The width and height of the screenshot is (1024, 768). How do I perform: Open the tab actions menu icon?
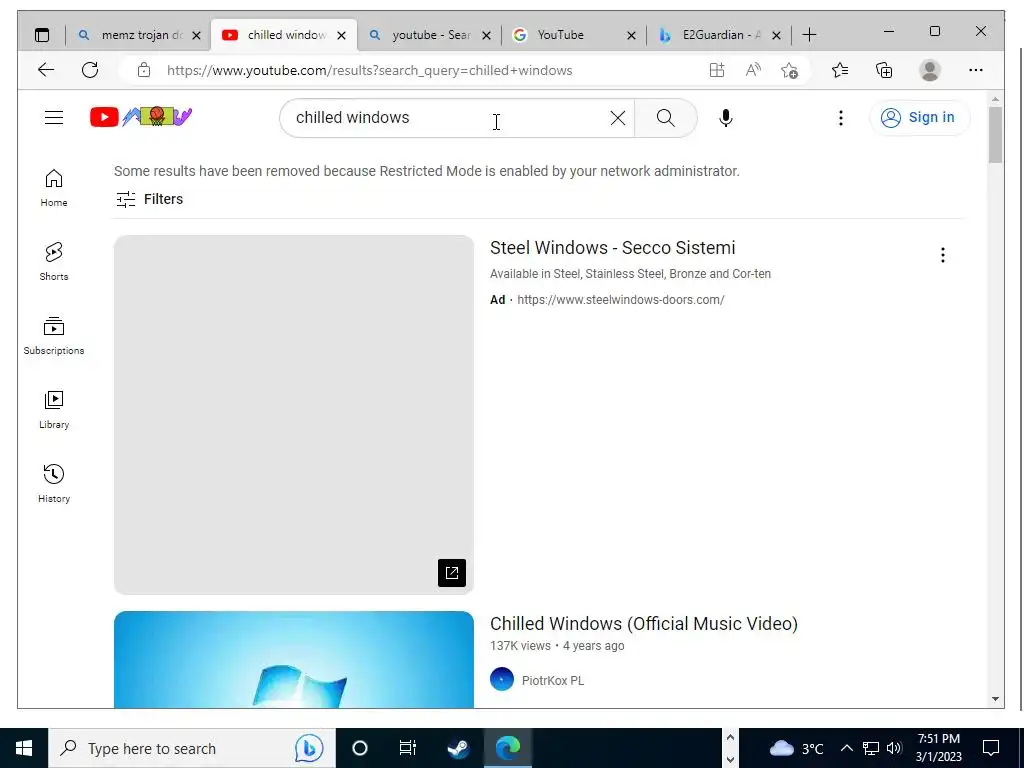click(x=42, y=35)
